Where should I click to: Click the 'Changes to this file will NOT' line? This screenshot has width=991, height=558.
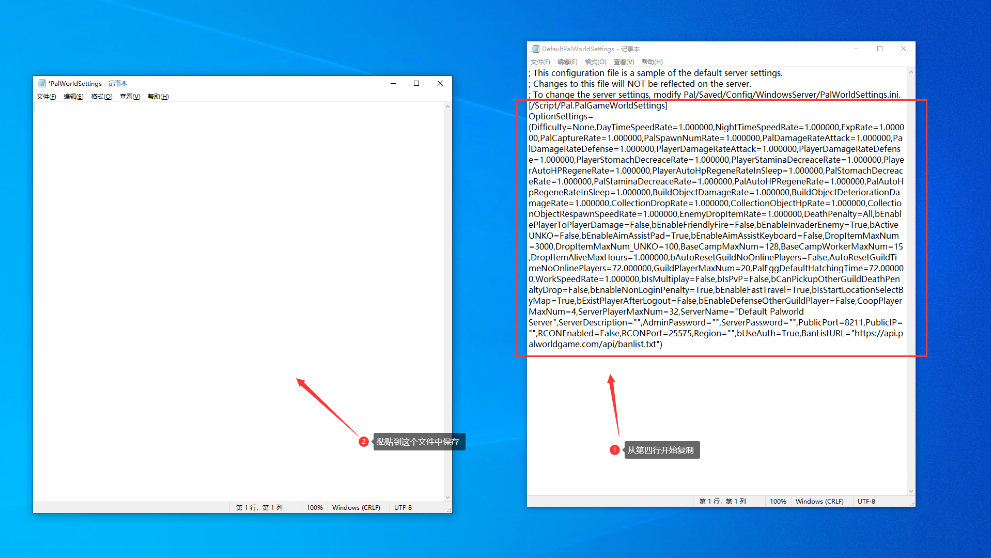coord(640,84)
